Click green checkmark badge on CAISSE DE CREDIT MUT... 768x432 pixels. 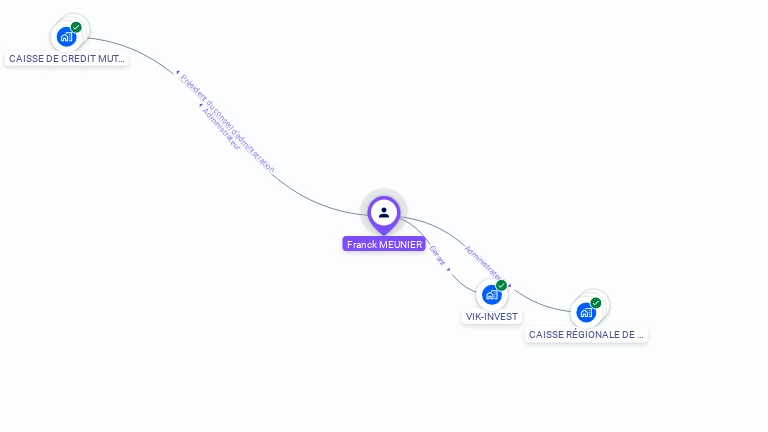point(76,27)
